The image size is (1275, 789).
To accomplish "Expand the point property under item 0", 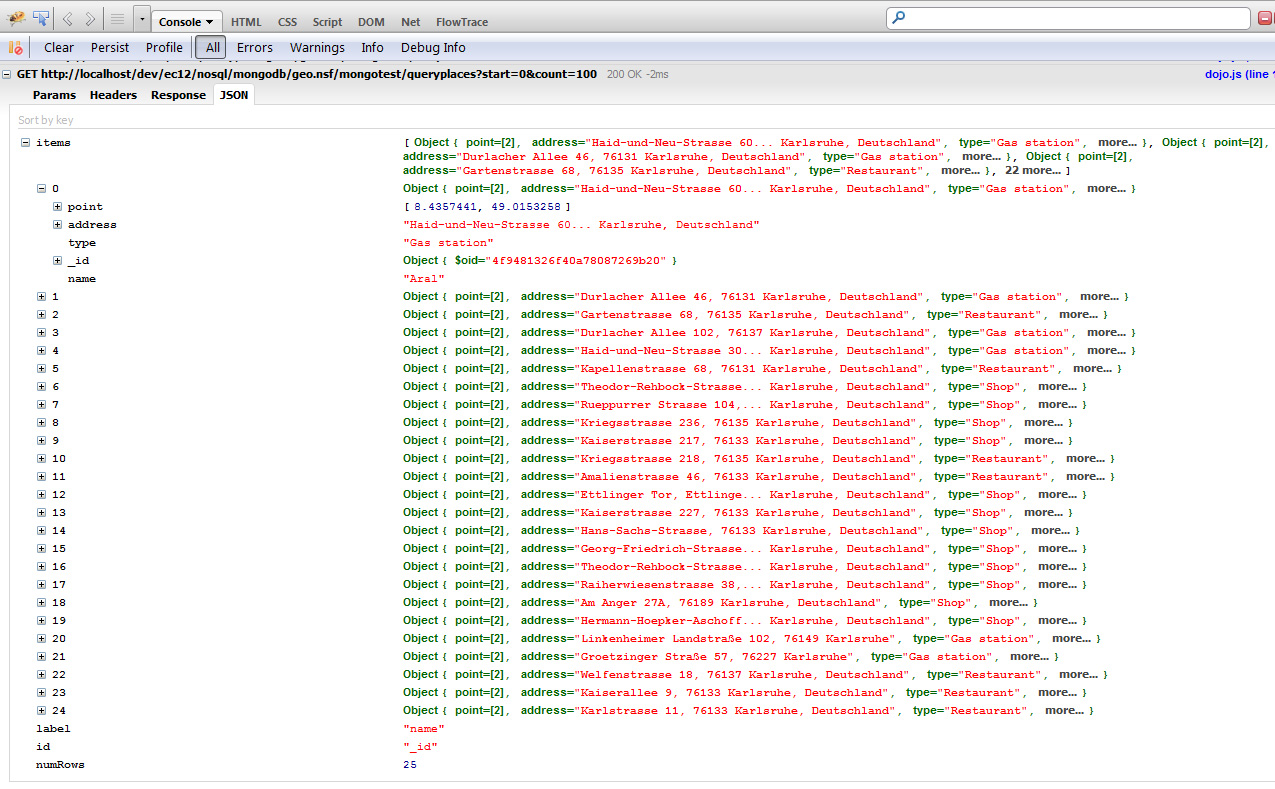I will tap(58, 207).
